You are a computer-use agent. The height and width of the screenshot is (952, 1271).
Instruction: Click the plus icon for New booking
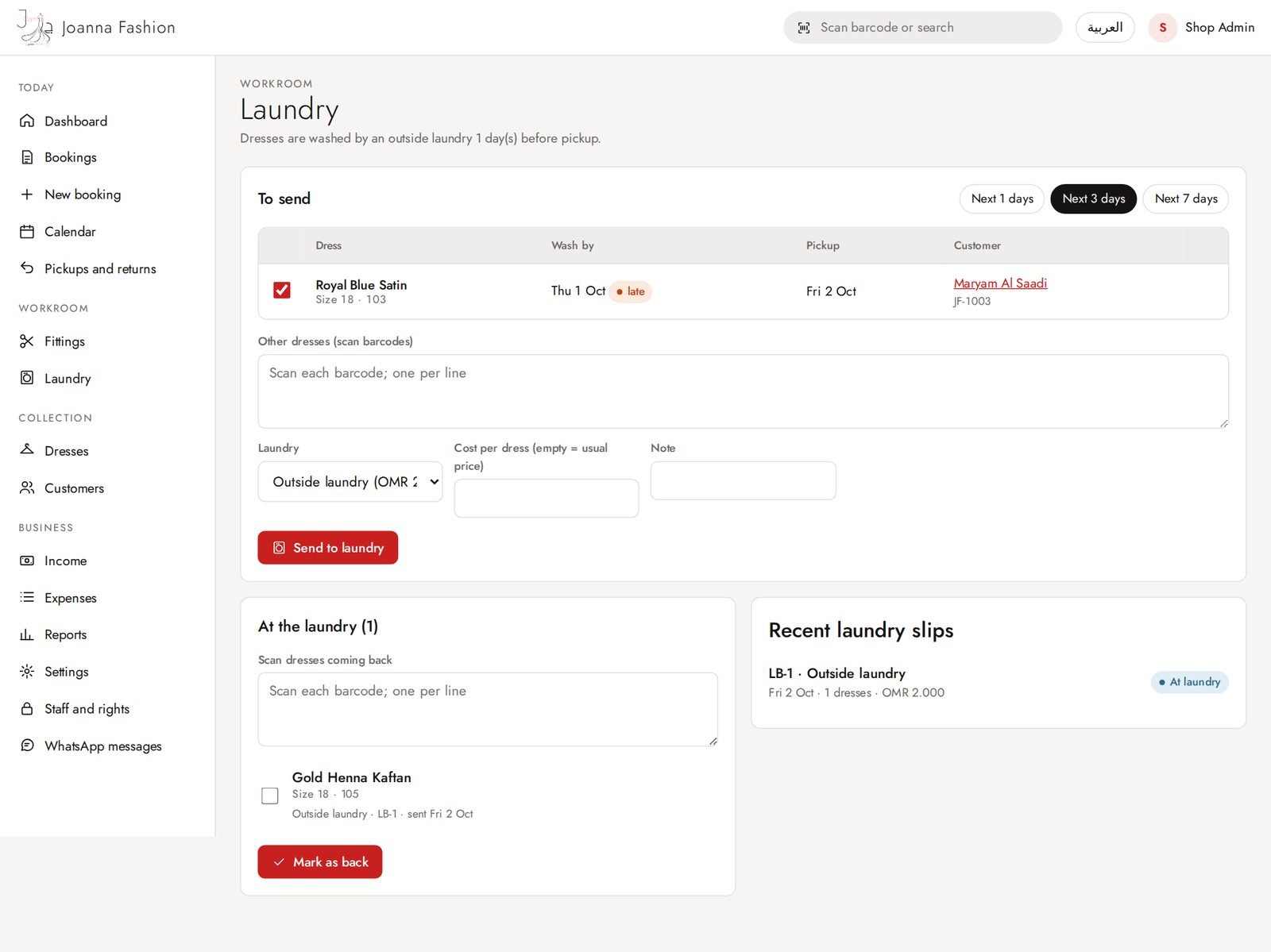click(27, 195)
